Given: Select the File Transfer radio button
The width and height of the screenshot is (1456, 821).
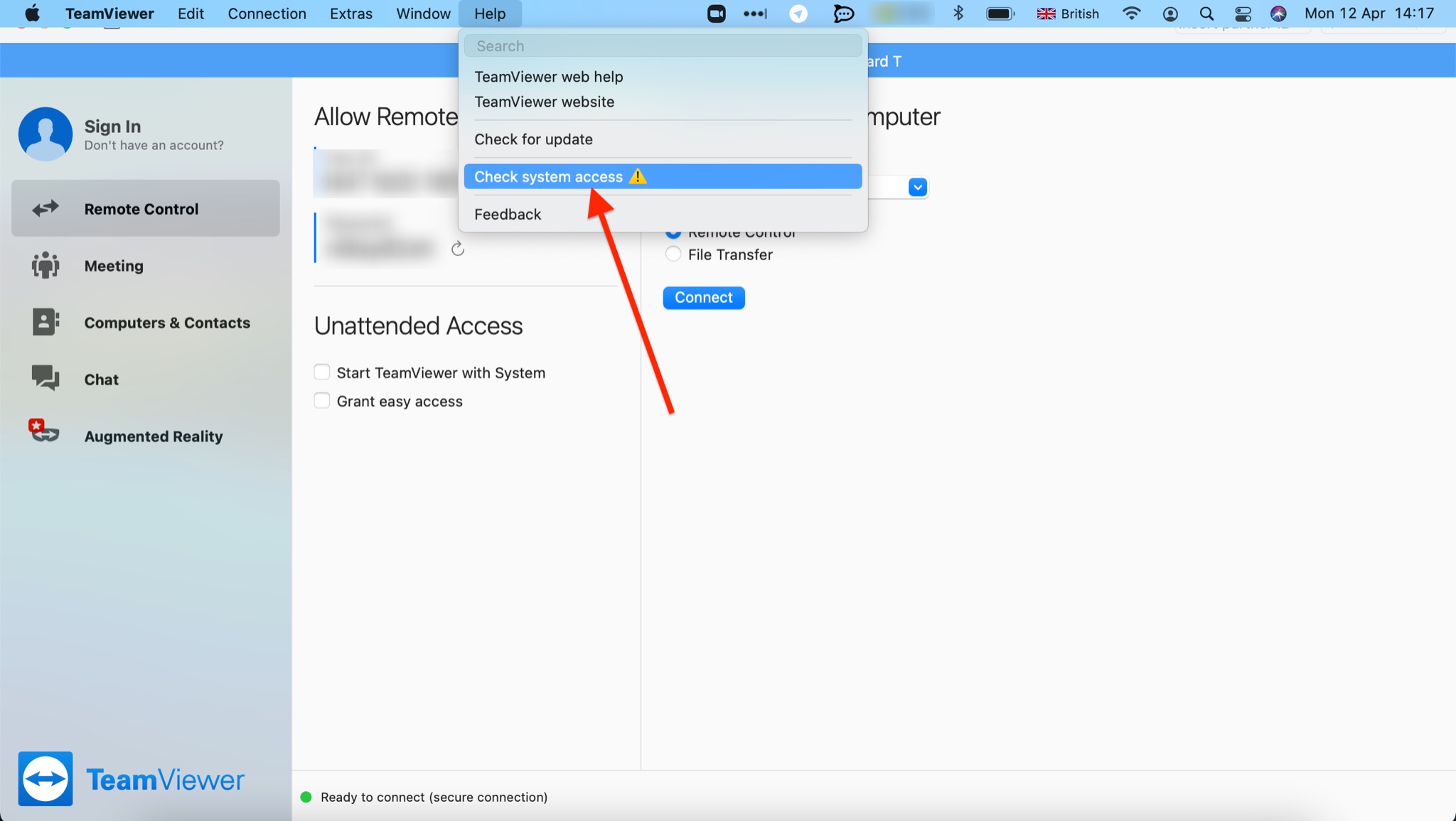Looking at the screenshot, I should (673, 254).
